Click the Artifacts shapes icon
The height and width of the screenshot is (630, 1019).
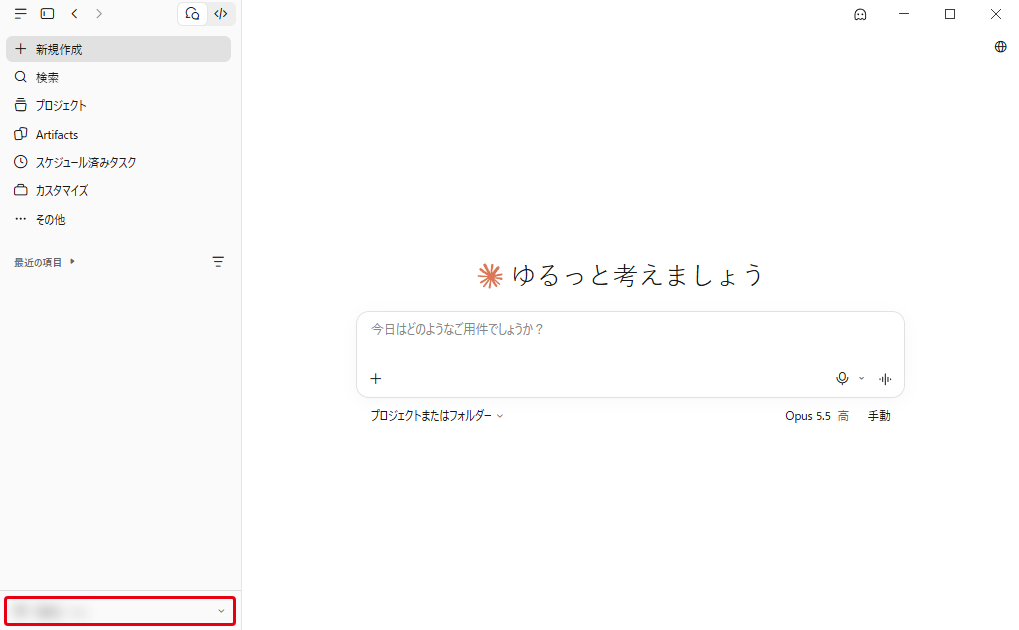[x=21, y=134]
